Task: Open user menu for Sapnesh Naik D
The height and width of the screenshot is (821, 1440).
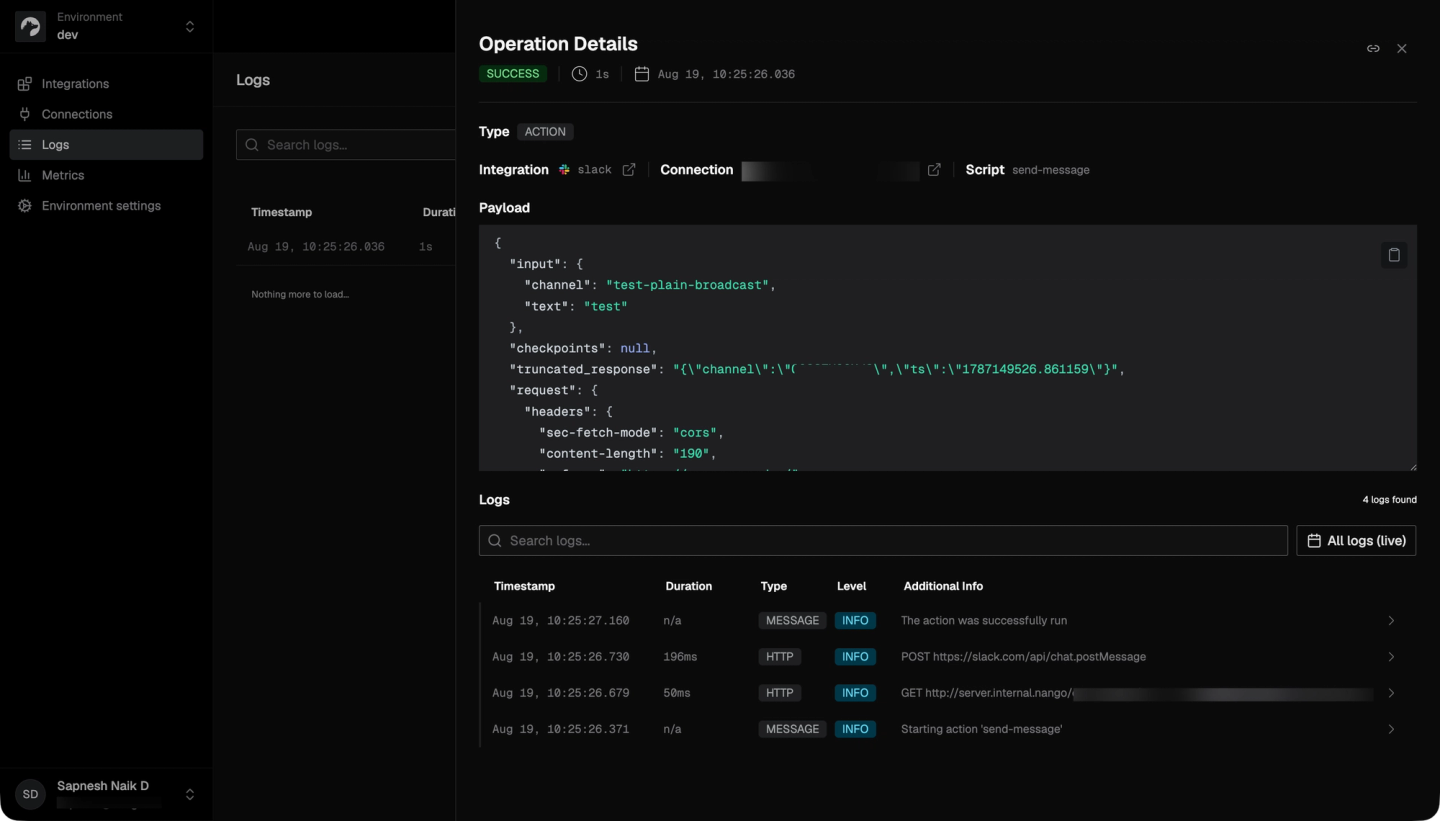Action: point(106,794)
